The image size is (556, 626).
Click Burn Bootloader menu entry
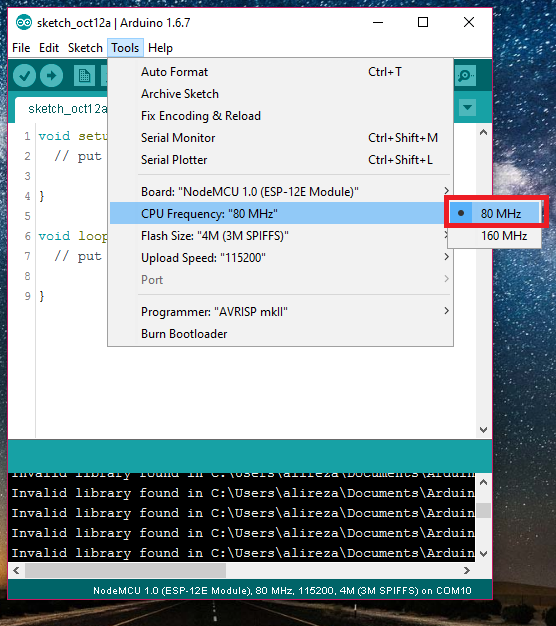pos(281,333)
